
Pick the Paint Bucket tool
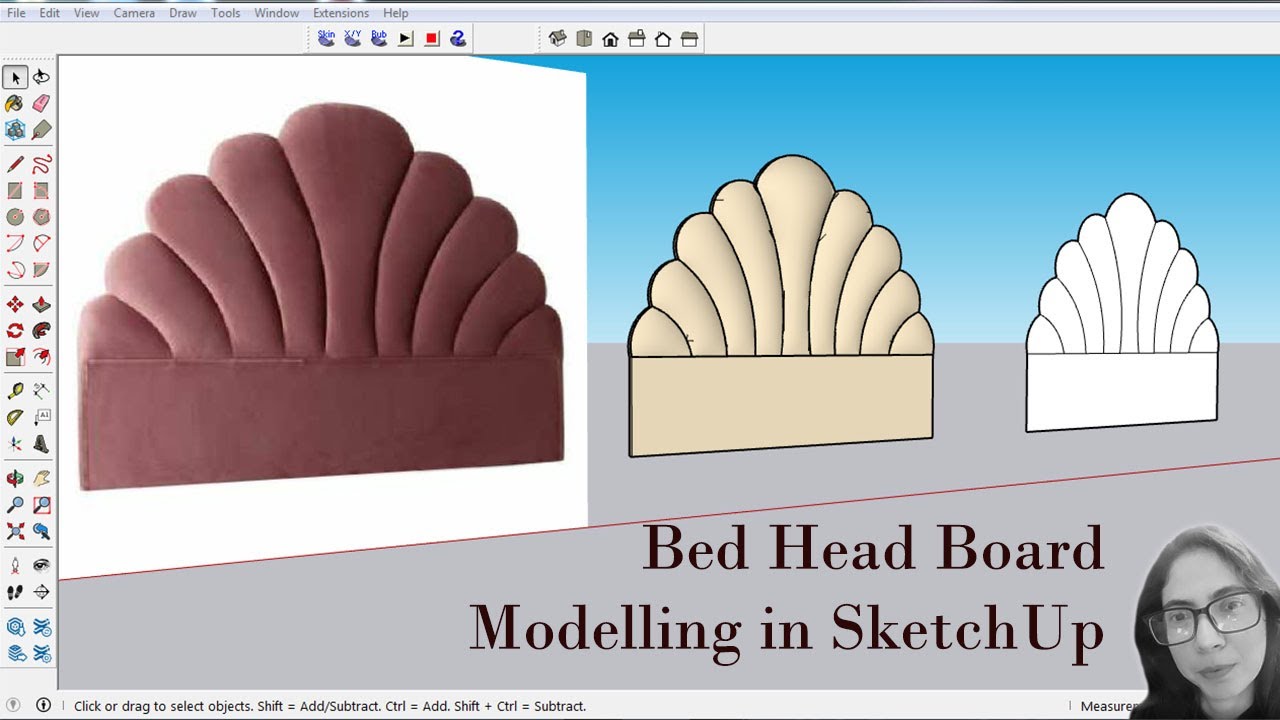15,103
